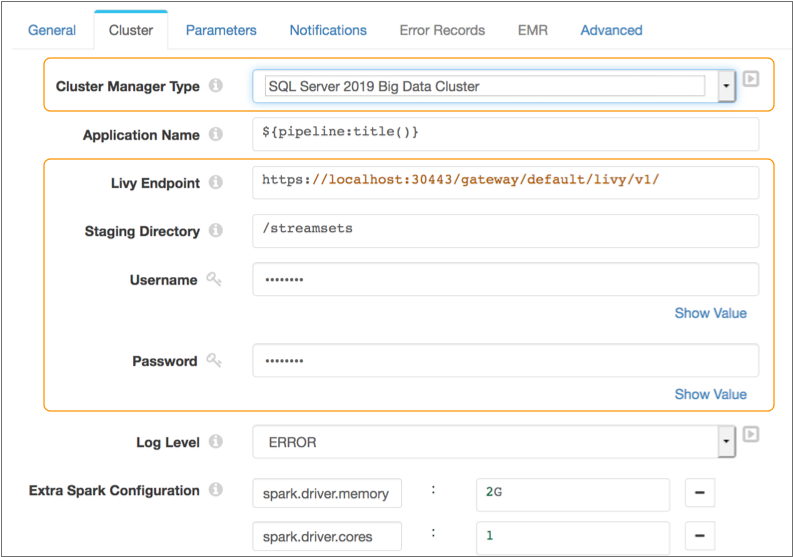Show info tooltip for Livy Endpoint
Screen dimensions: 793x557
pos(216,182)
